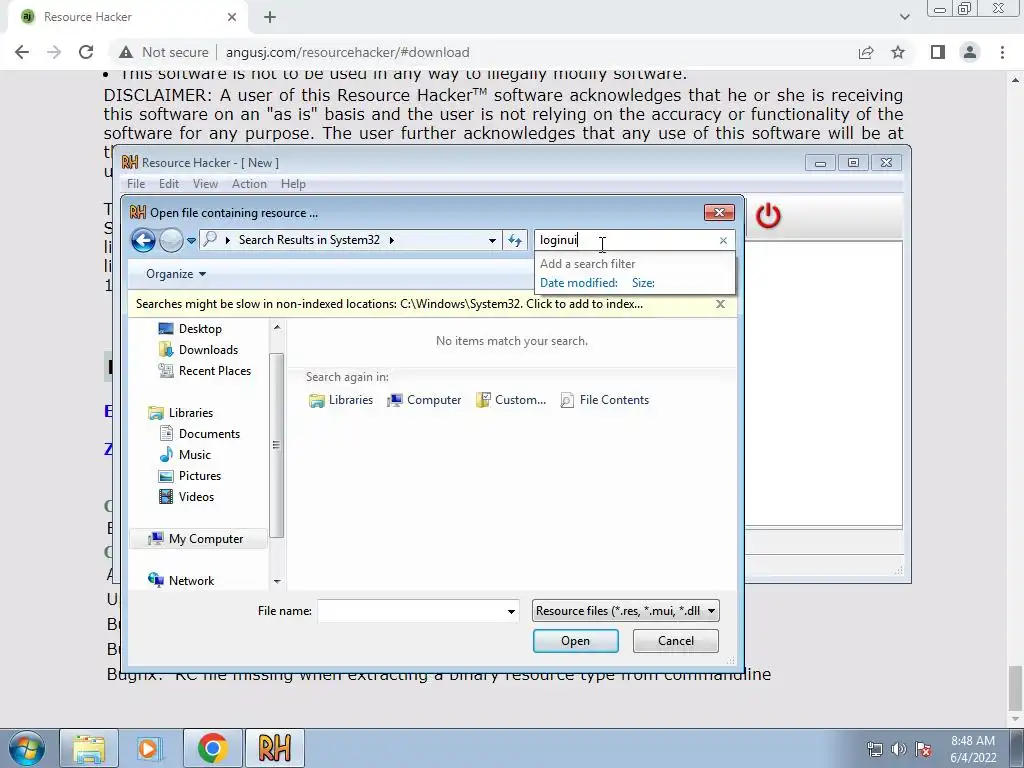Click into the loginui search box
This screenshot has height=768, width=1024.
pyautogui.click(x=626, y=240)
